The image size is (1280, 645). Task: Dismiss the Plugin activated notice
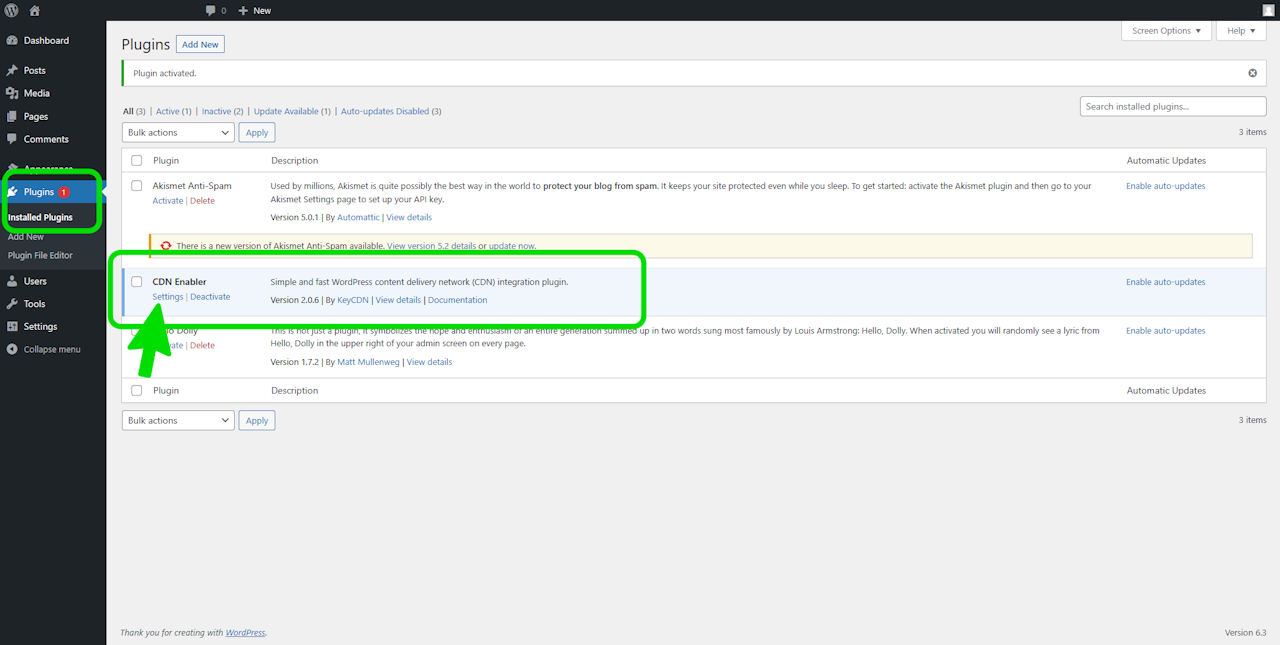(x=1252, y=73)
